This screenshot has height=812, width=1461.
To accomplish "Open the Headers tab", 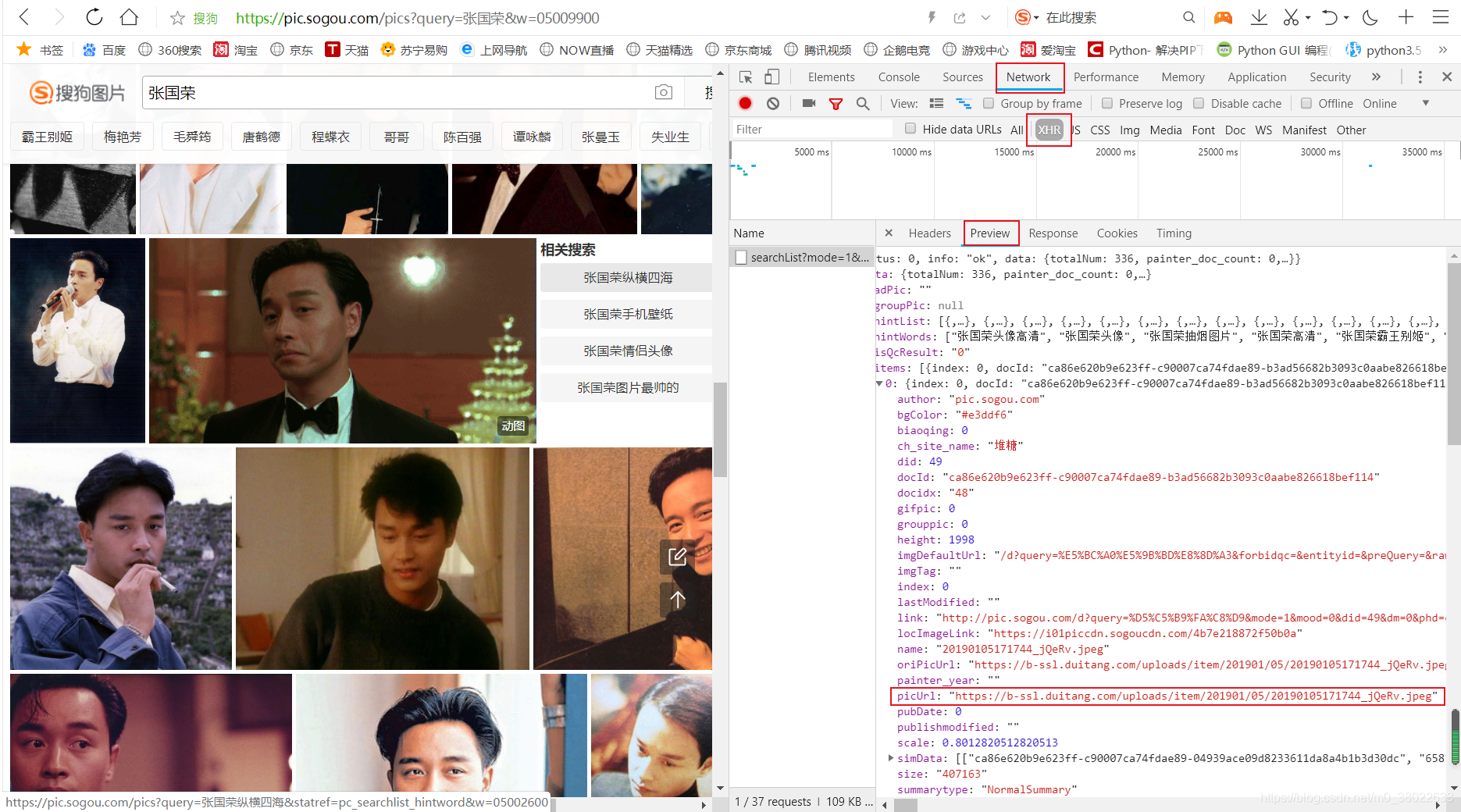I will (929, 233).
